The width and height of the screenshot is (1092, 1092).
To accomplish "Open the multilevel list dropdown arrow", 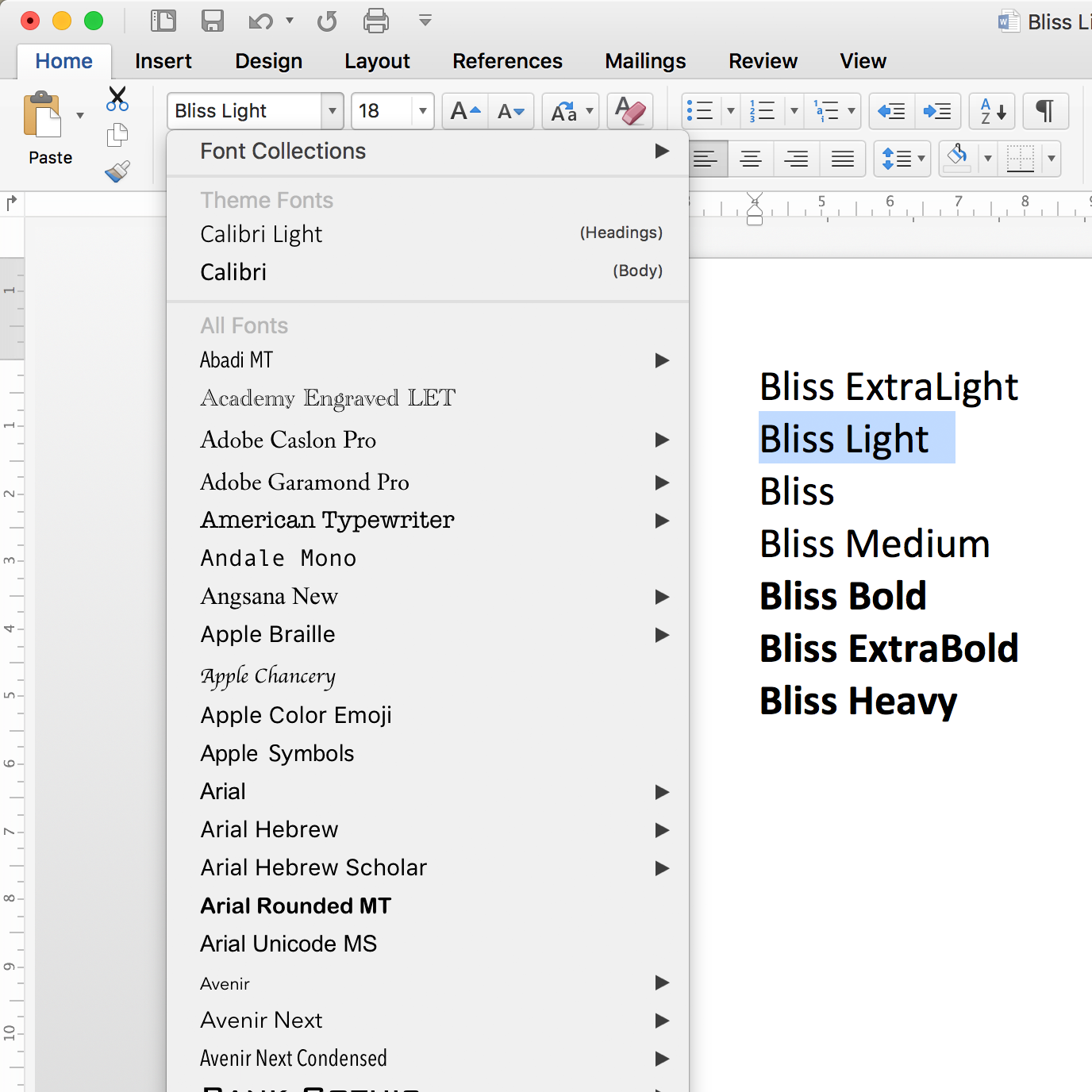I will (852, 111).
